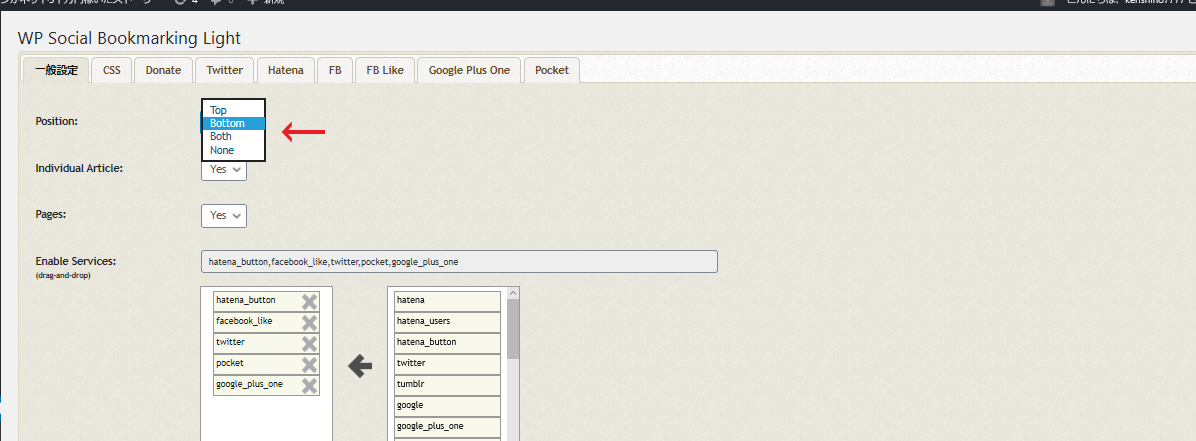Open the Pages Yes dropdown
1196x441 pixels.
(x=224, y=216)
